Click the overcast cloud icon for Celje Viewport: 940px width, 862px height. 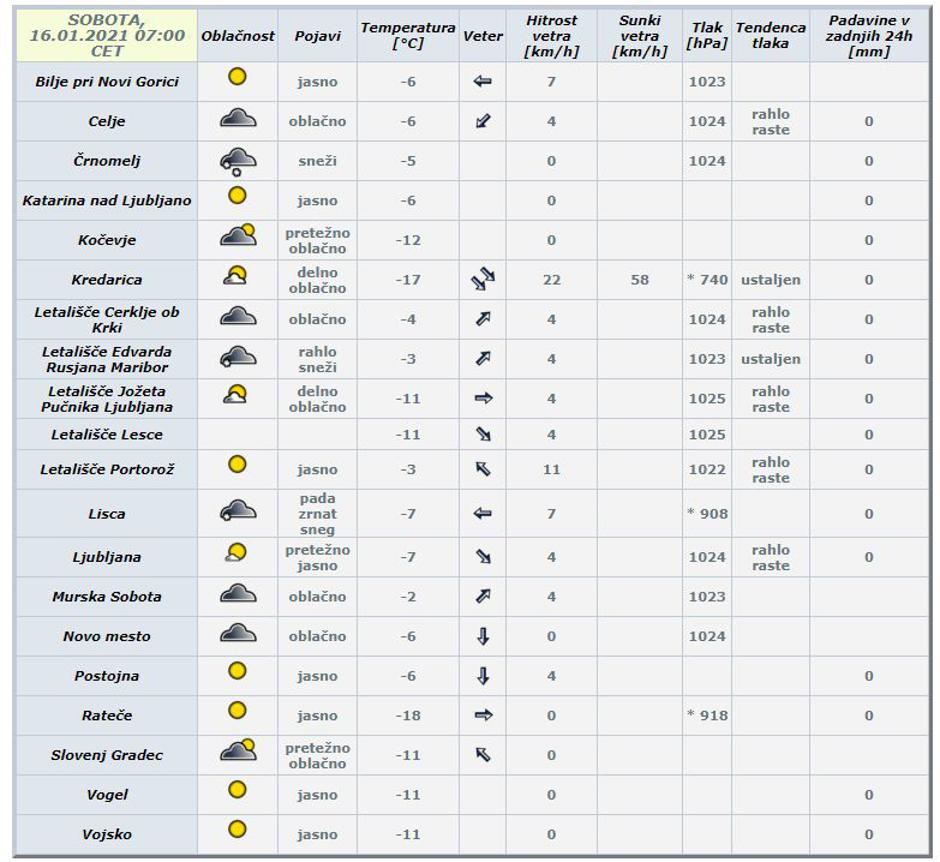(236, 120)
